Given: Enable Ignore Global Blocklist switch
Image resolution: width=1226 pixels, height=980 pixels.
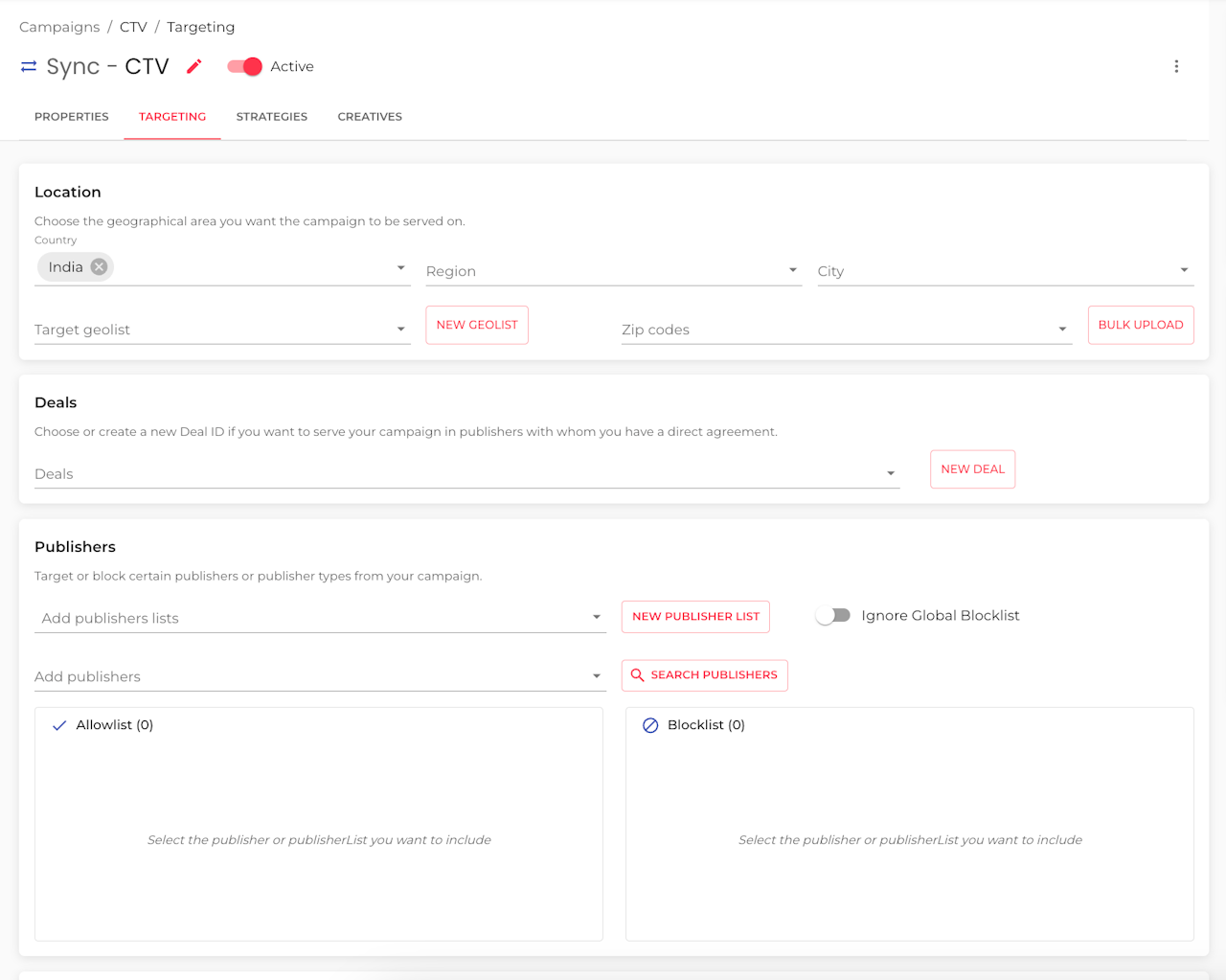Looking at the screenshot, I should [833, 616].
